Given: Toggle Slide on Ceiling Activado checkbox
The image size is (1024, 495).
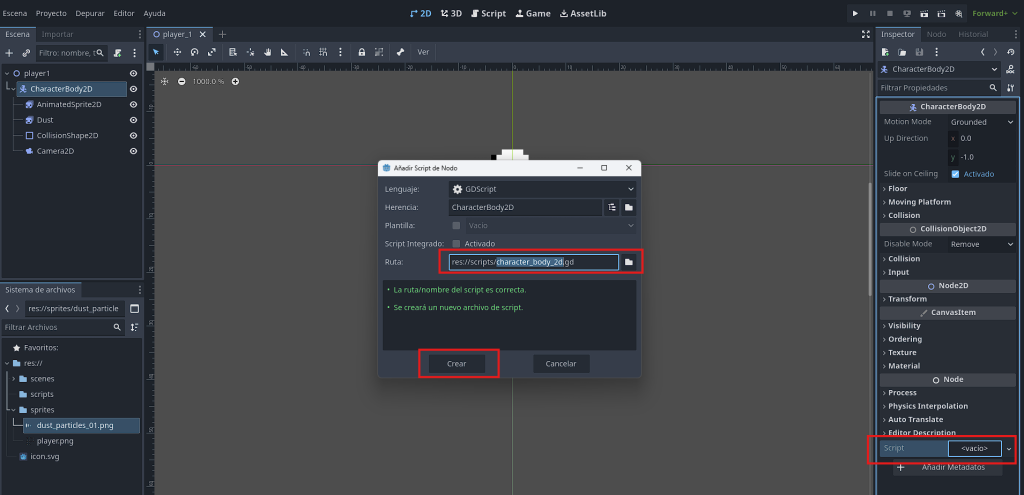Looking at the screenshot, I should click(956, 174).
